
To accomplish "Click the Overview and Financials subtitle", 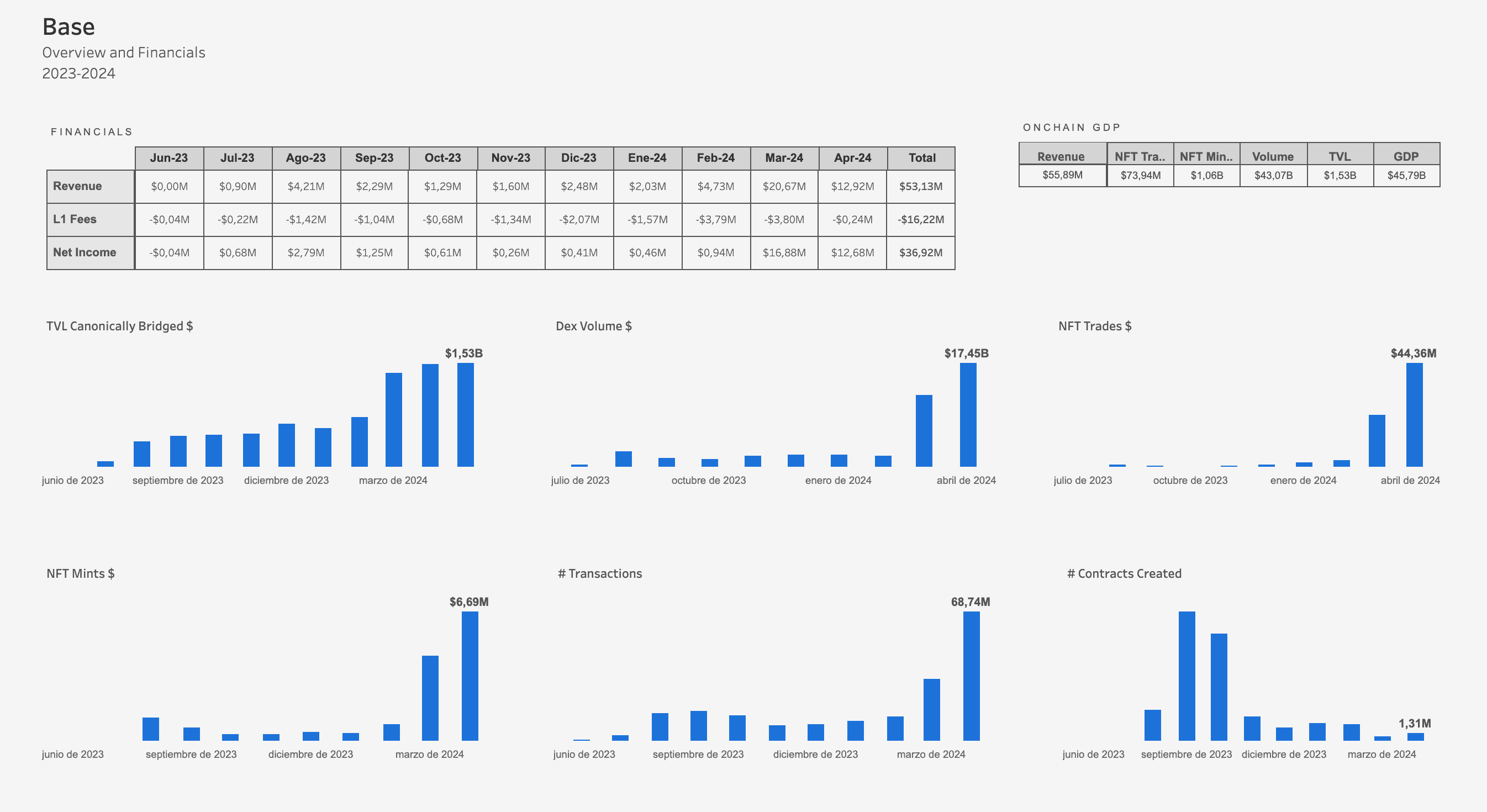I will click(124, 52).
